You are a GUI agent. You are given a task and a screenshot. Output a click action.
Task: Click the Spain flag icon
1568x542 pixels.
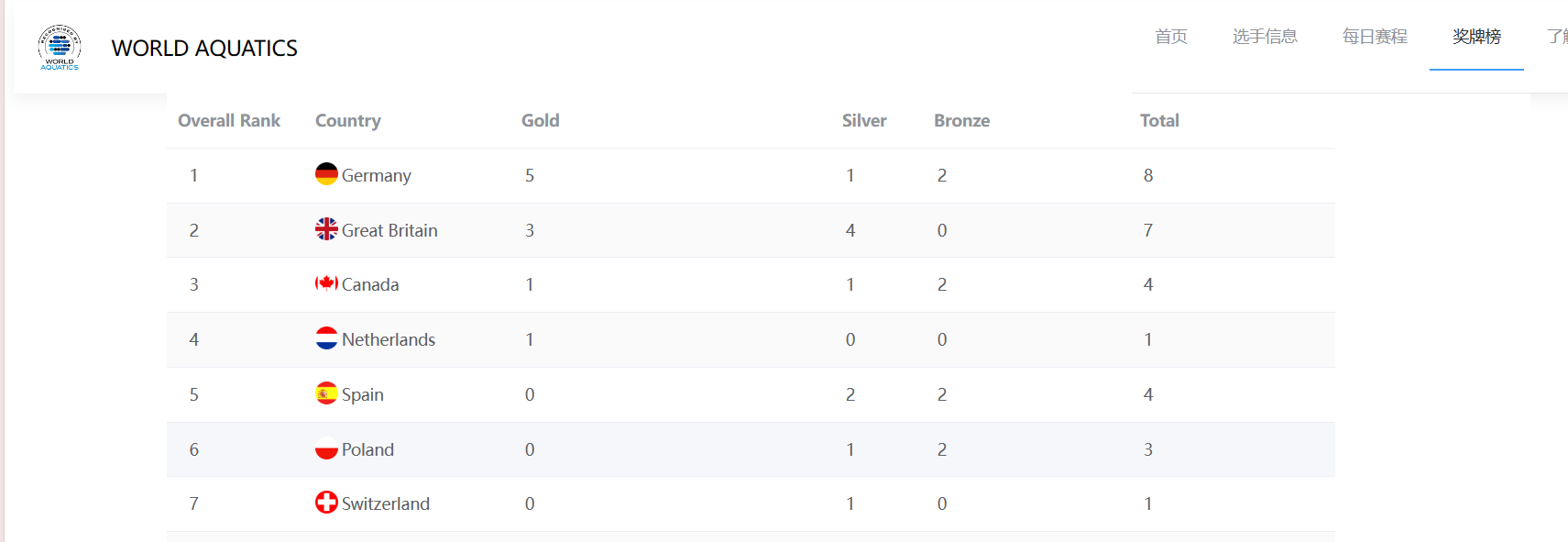326,393
